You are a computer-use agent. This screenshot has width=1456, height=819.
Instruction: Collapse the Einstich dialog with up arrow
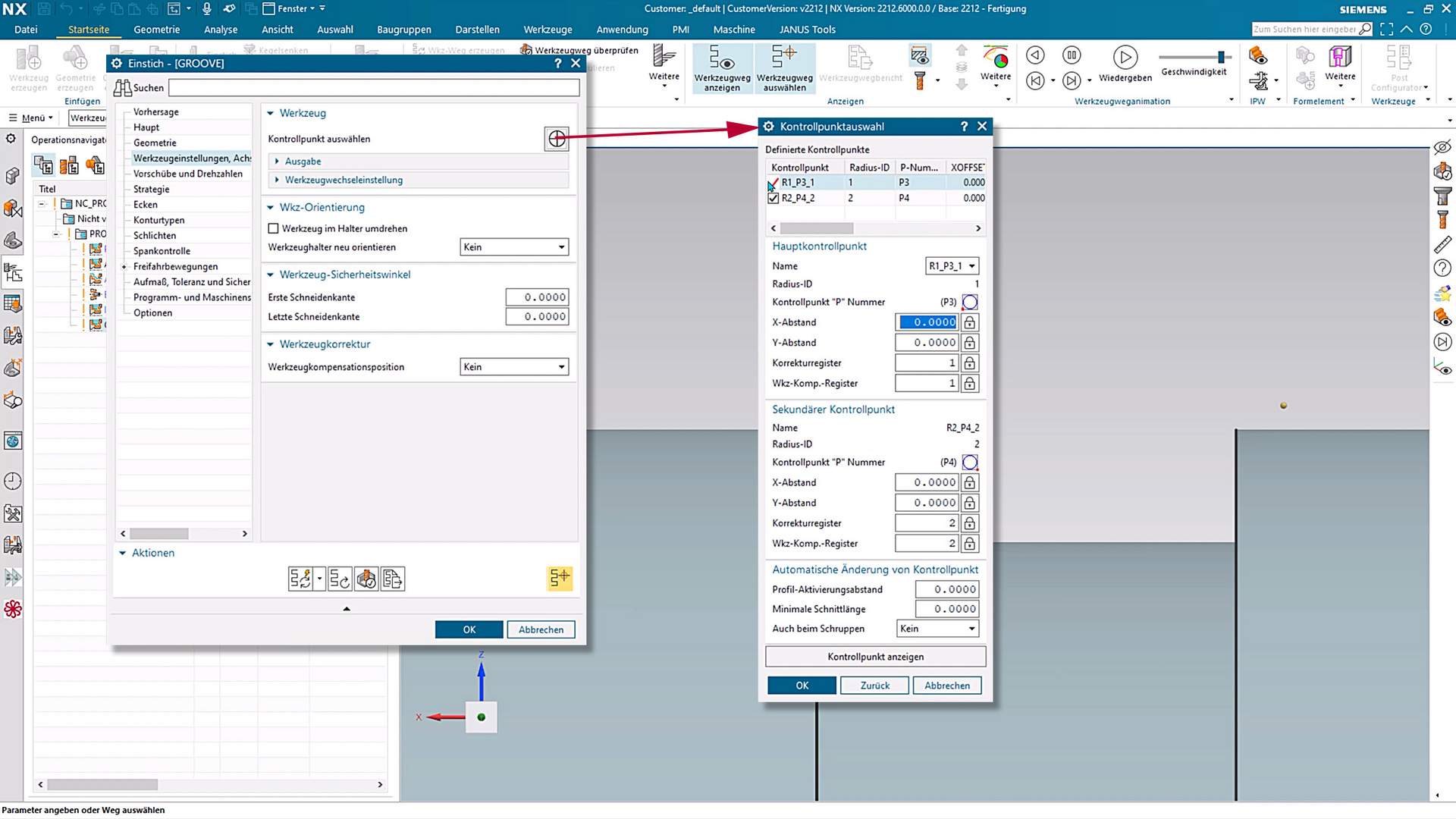tap(347, 608)
